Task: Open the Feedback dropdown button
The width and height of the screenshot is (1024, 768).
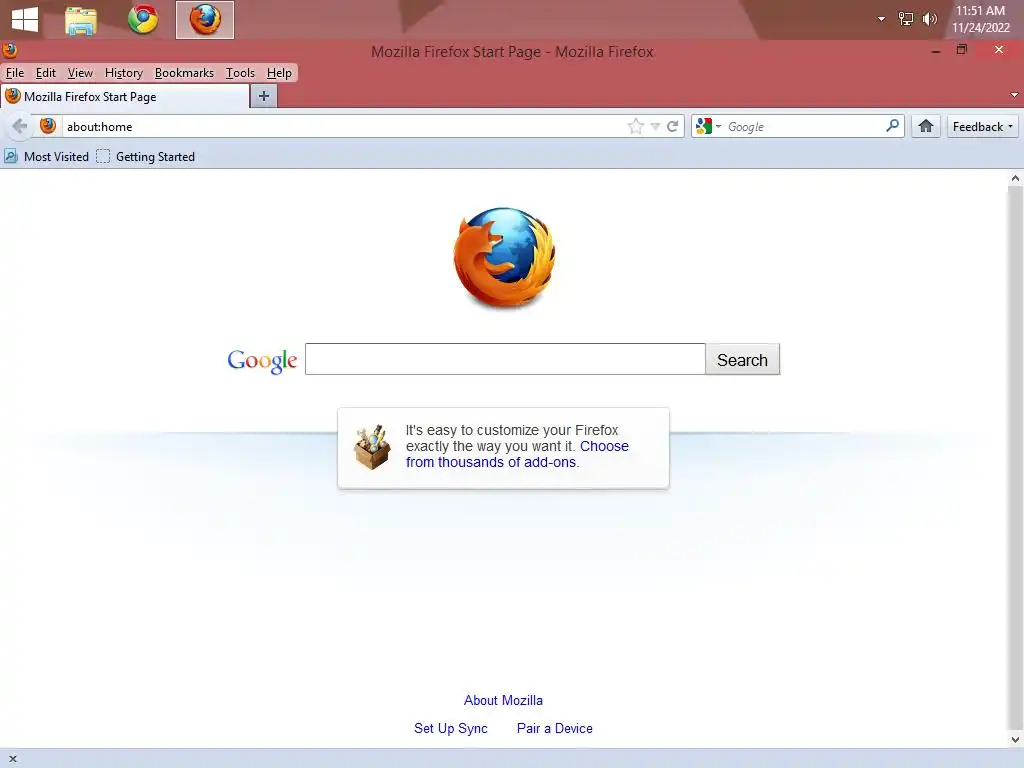Action: [982, 127]
